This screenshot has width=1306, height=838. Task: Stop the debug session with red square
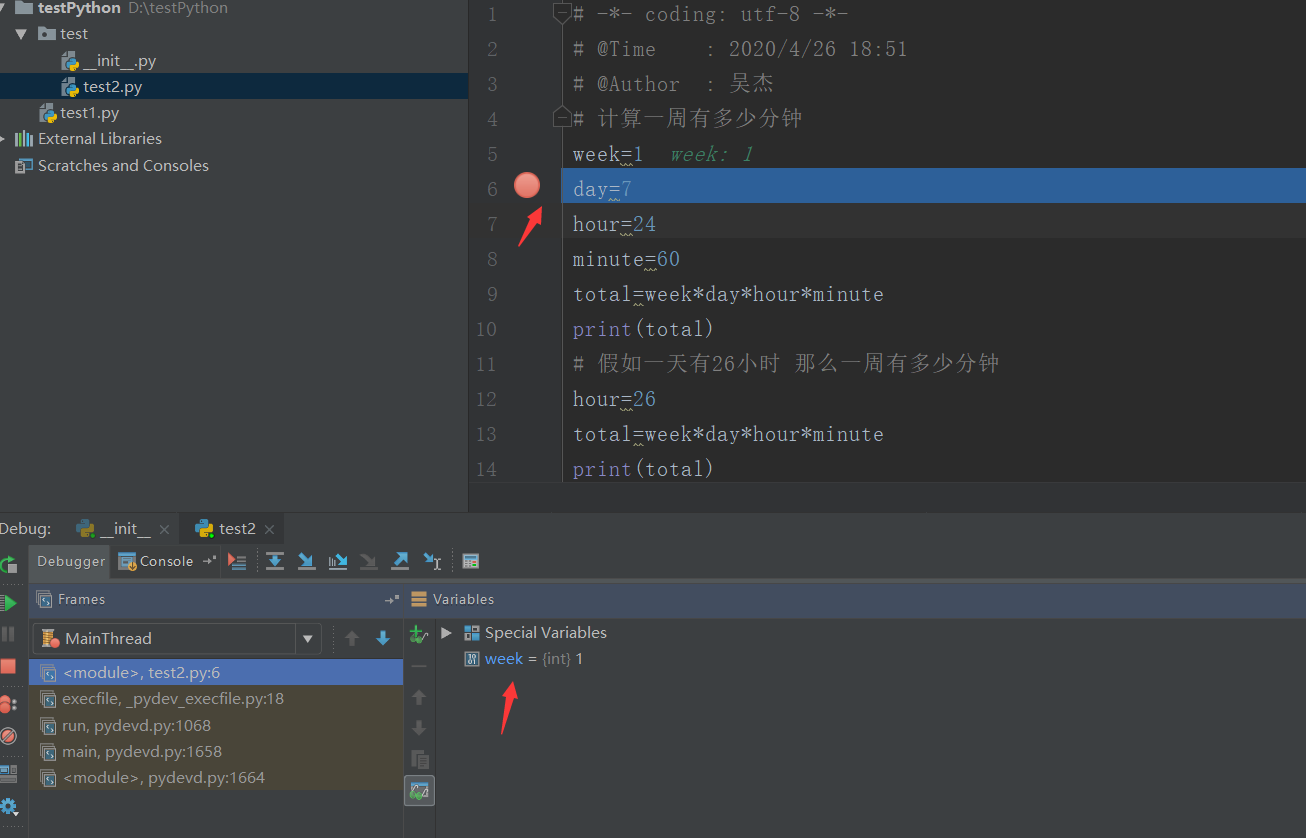[11, 663]
